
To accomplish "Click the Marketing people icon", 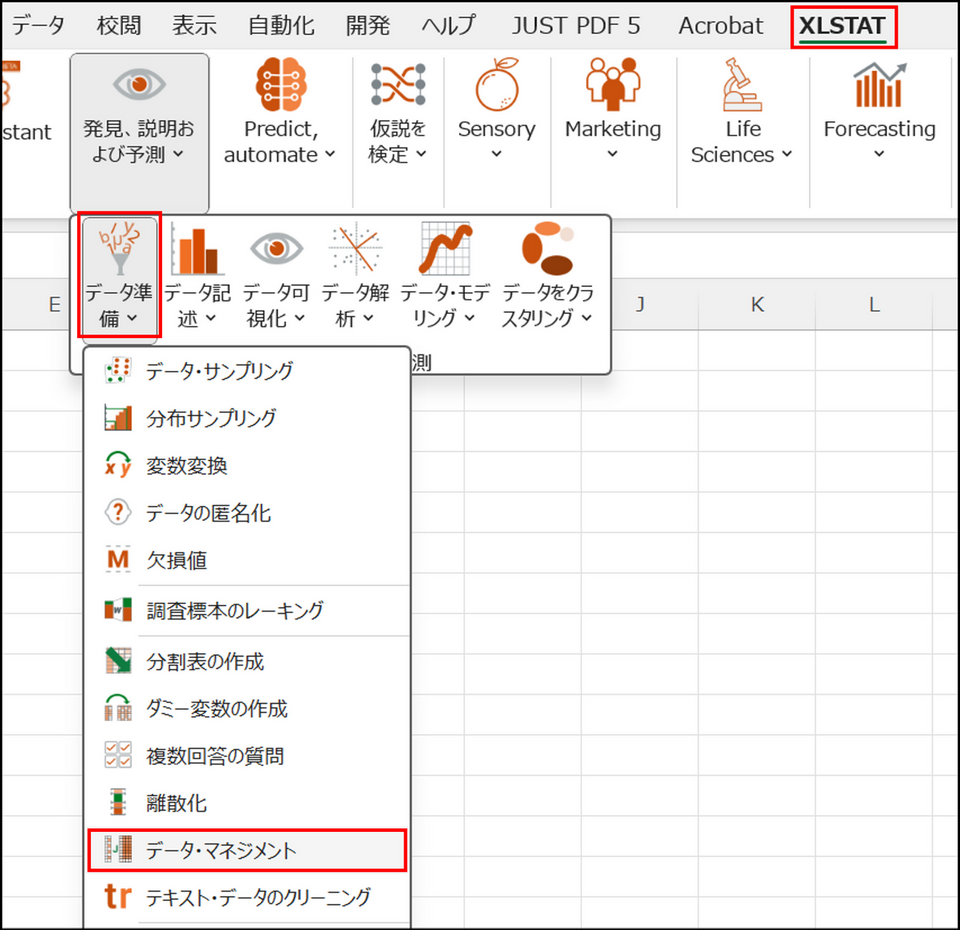I will point(613,84).
